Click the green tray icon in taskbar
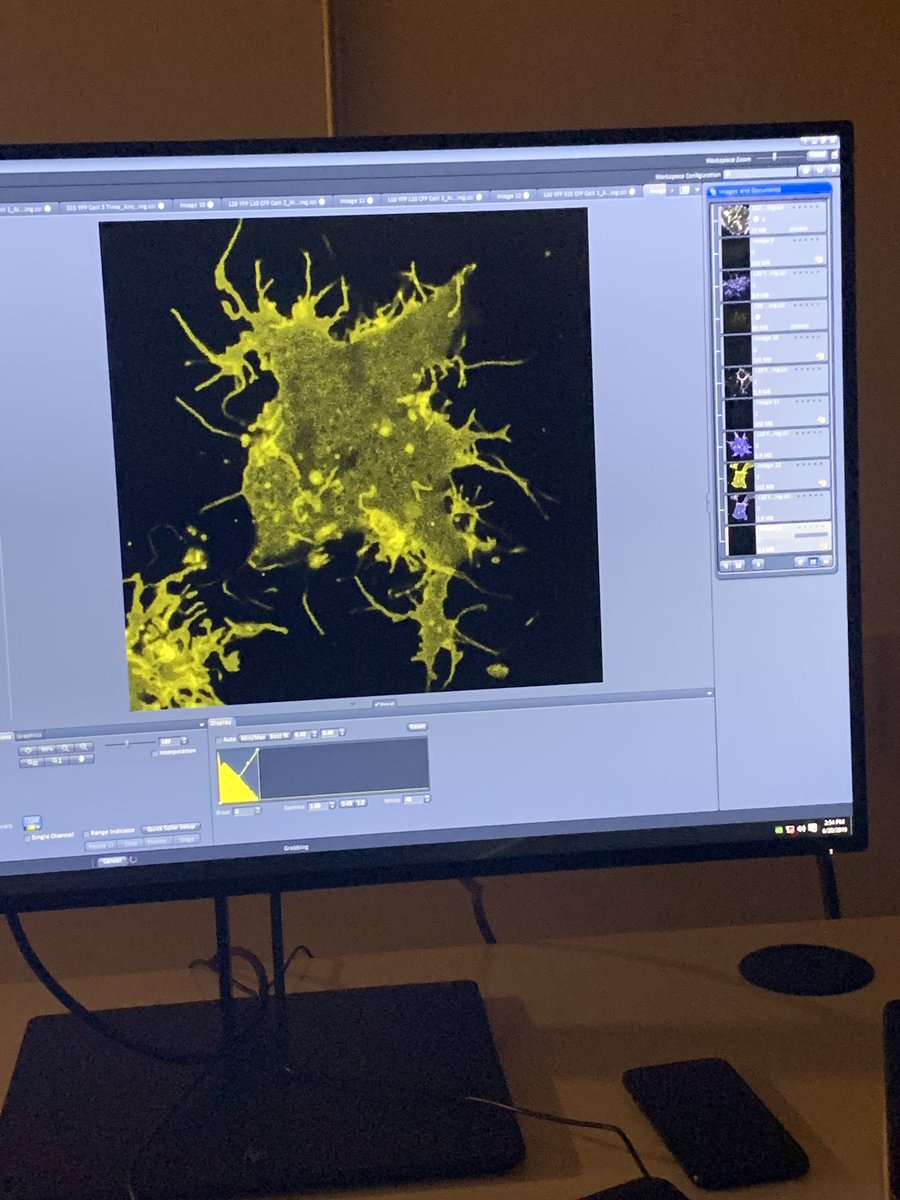The height and width of the screenshot is (1200, 900). tap(779, 829)
